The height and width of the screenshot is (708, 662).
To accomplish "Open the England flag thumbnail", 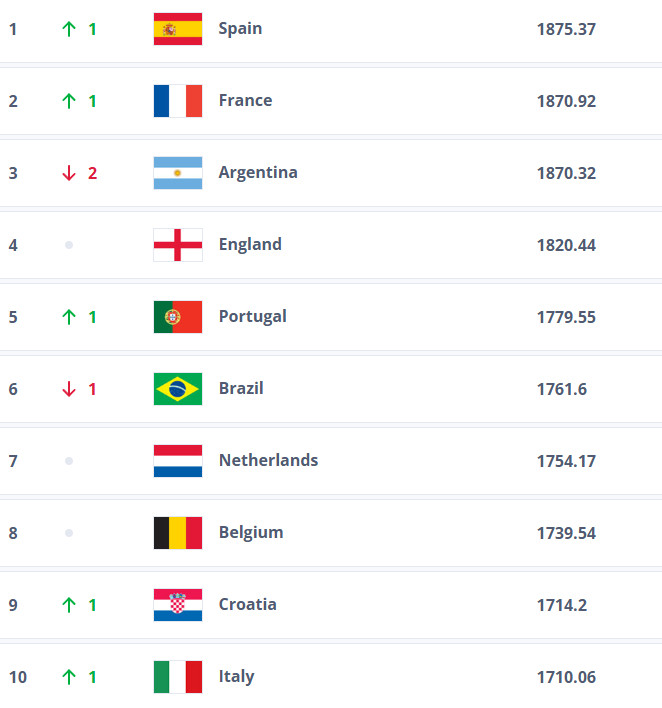I will 178,245.
